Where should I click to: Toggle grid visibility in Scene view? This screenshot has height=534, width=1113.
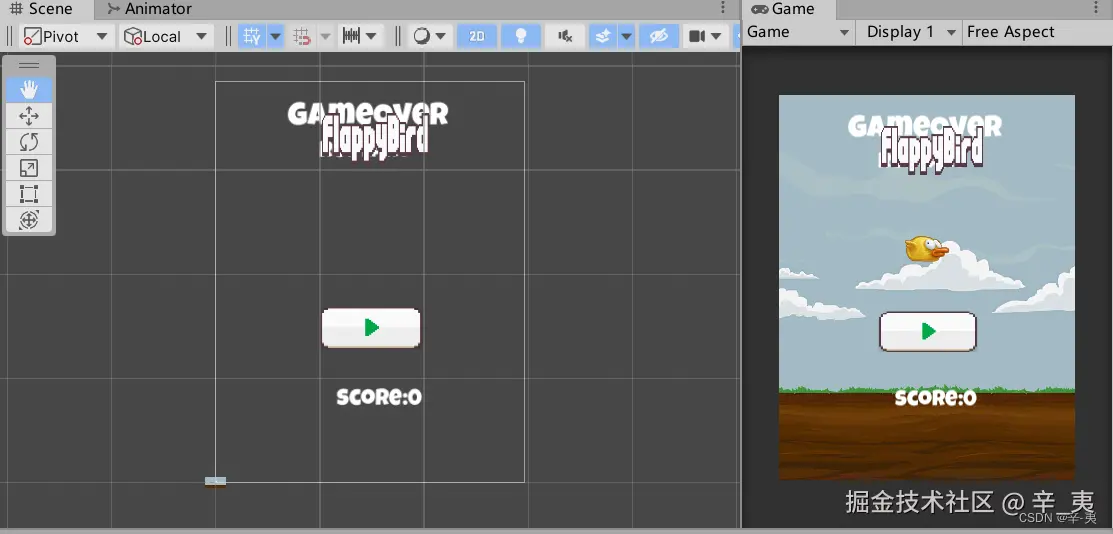[x=251, y=36]
